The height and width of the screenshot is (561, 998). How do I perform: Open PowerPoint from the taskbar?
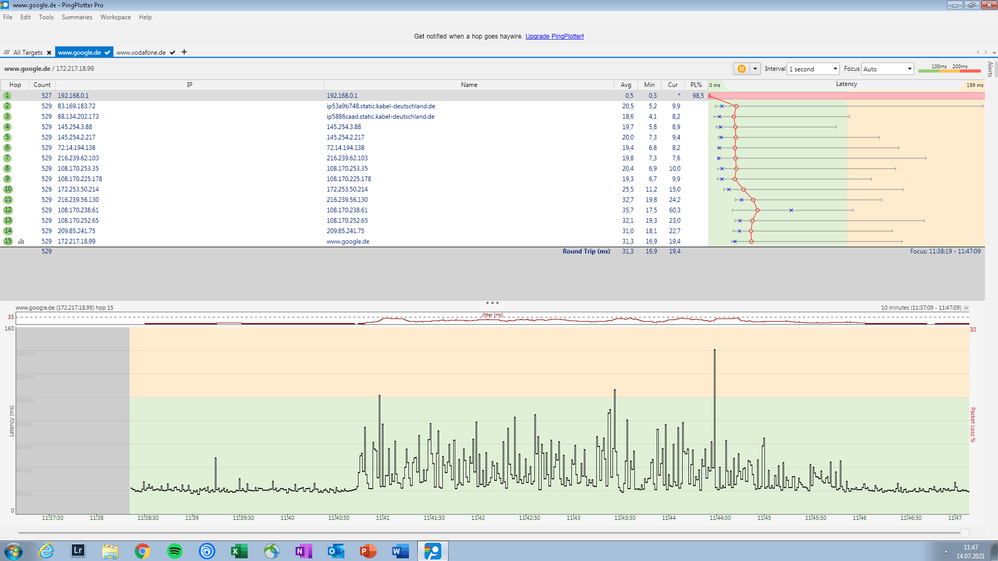[x=368, y=551]
